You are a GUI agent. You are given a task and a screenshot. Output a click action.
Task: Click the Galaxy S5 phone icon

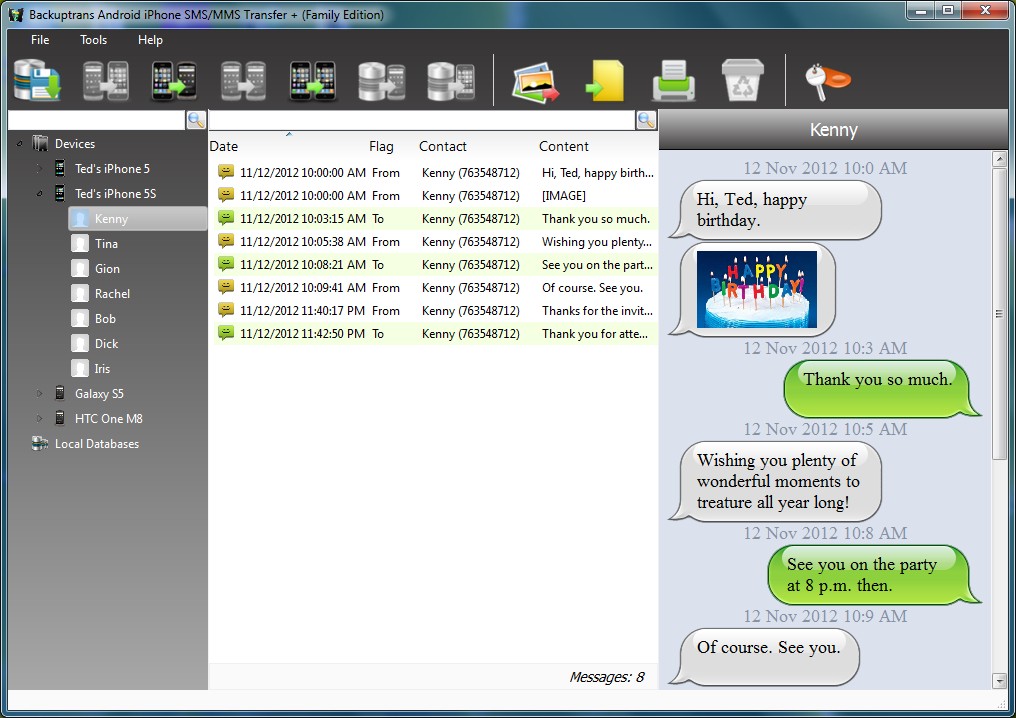(x=60, y=393)
